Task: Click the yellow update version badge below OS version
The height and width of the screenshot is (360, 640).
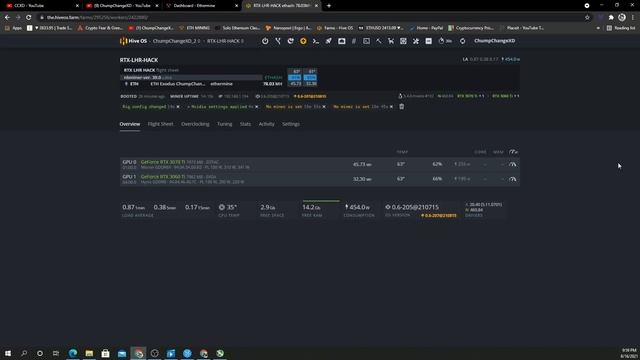Action: click(x=439, y=216)
